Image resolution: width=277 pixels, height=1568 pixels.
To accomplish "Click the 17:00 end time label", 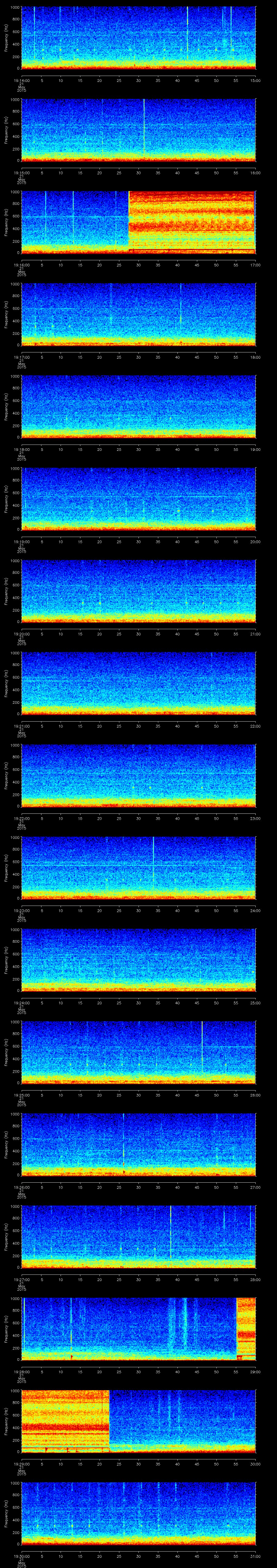I will coord(255,265).
